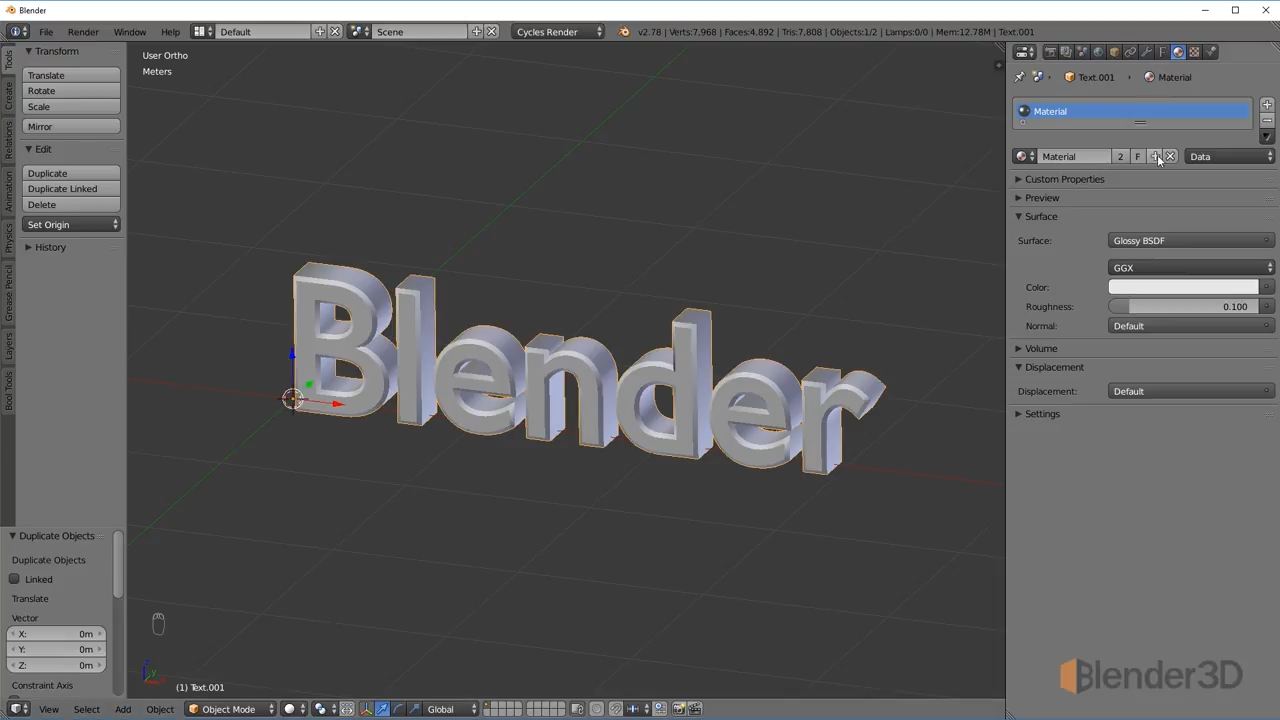The width and height of the screenshot is (1280, 720).
Task: Open material slot specials menu
Action: [1267, 137]
